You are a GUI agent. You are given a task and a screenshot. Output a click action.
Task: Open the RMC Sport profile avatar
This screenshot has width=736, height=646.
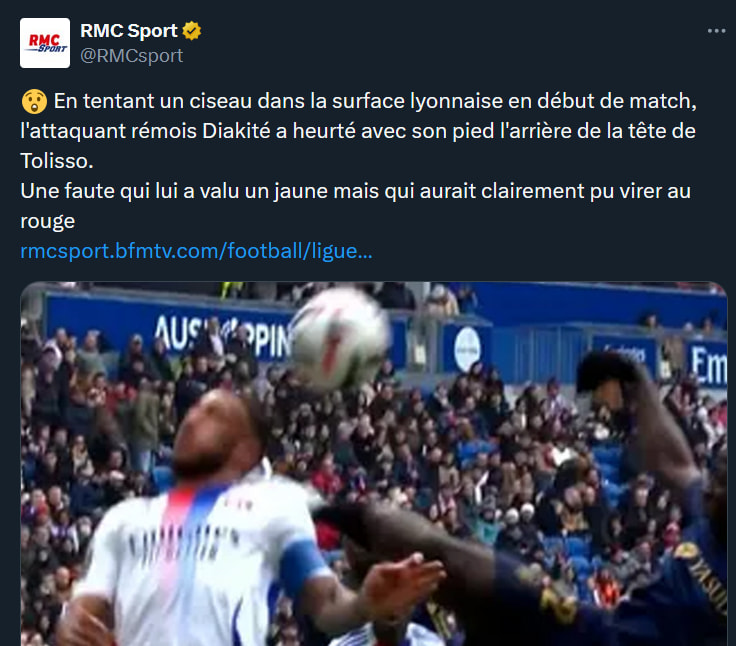pos(45,43)
